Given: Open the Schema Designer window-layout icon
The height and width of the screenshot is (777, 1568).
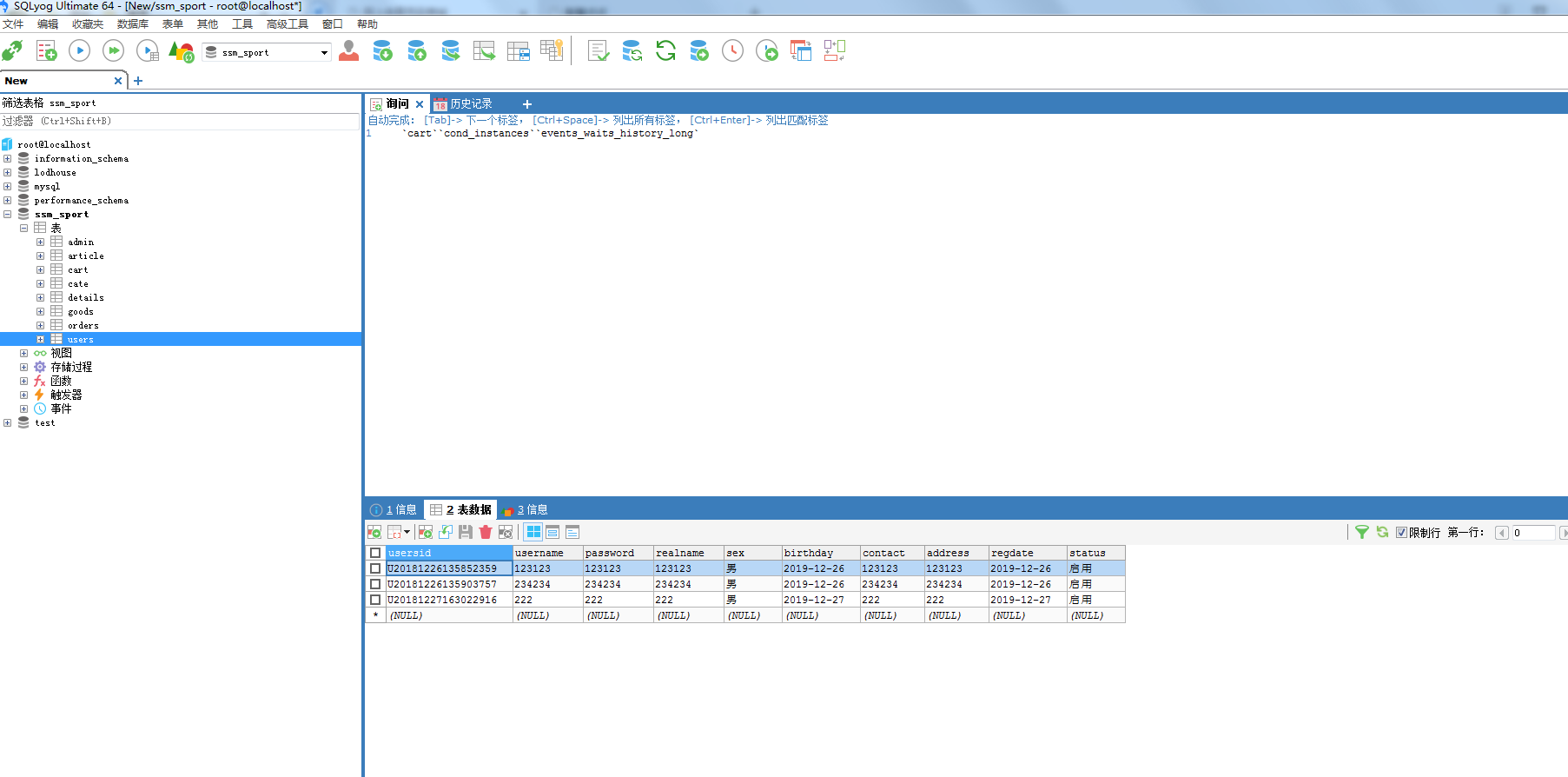Looking at the screenshot, I should point(801,51).
